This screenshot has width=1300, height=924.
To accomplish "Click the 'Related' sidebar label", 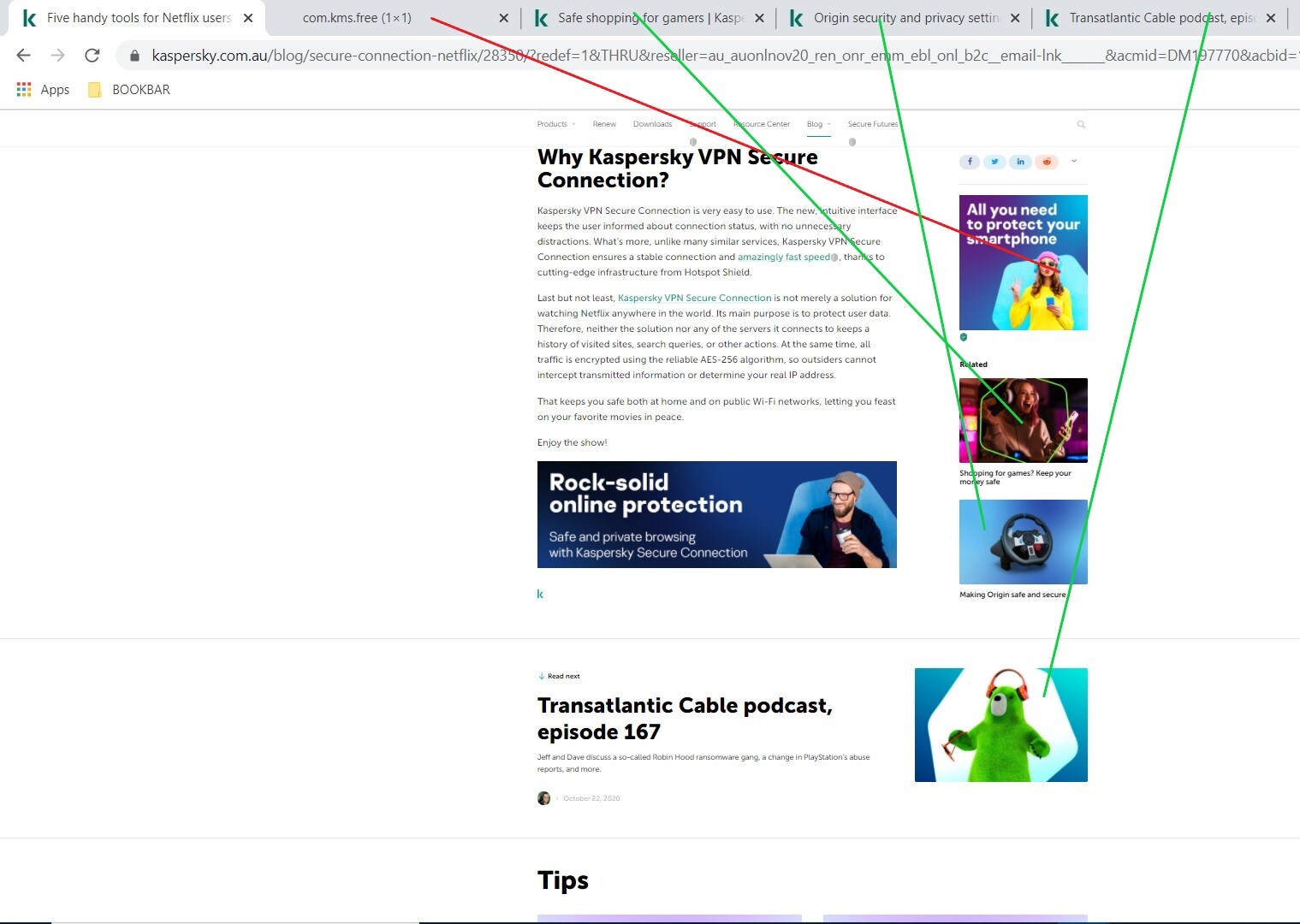I will [x=973, y=364].
